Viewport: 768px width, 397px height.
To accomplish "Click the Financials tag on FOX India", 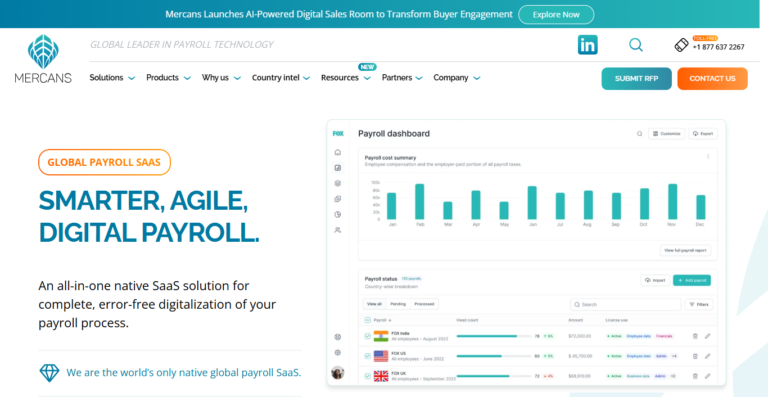I will click(664, 336).
